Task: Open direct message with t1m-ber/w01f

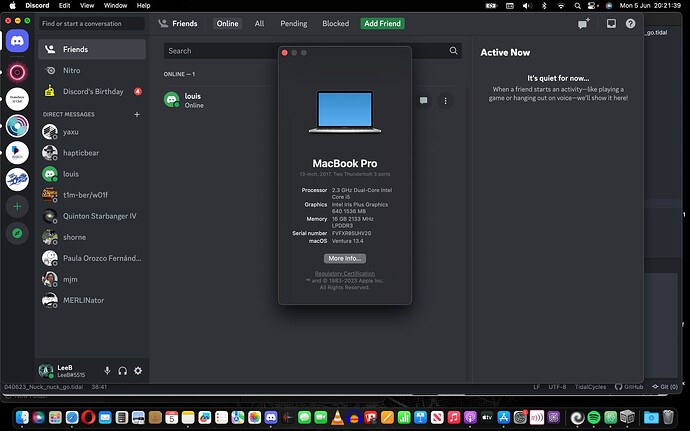Action: point(92,195)
